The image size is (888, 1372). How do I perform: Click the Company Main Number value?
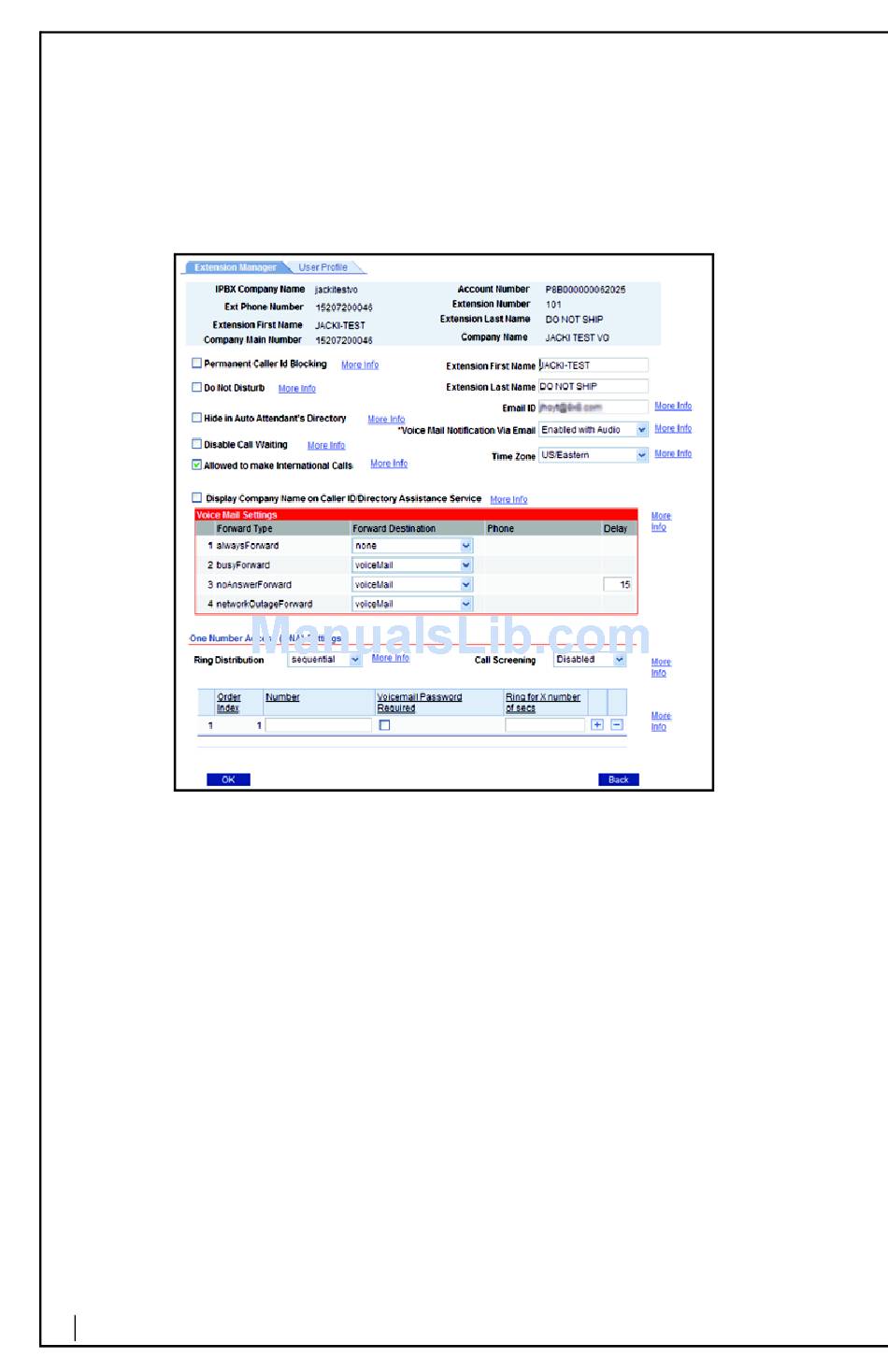344,341
